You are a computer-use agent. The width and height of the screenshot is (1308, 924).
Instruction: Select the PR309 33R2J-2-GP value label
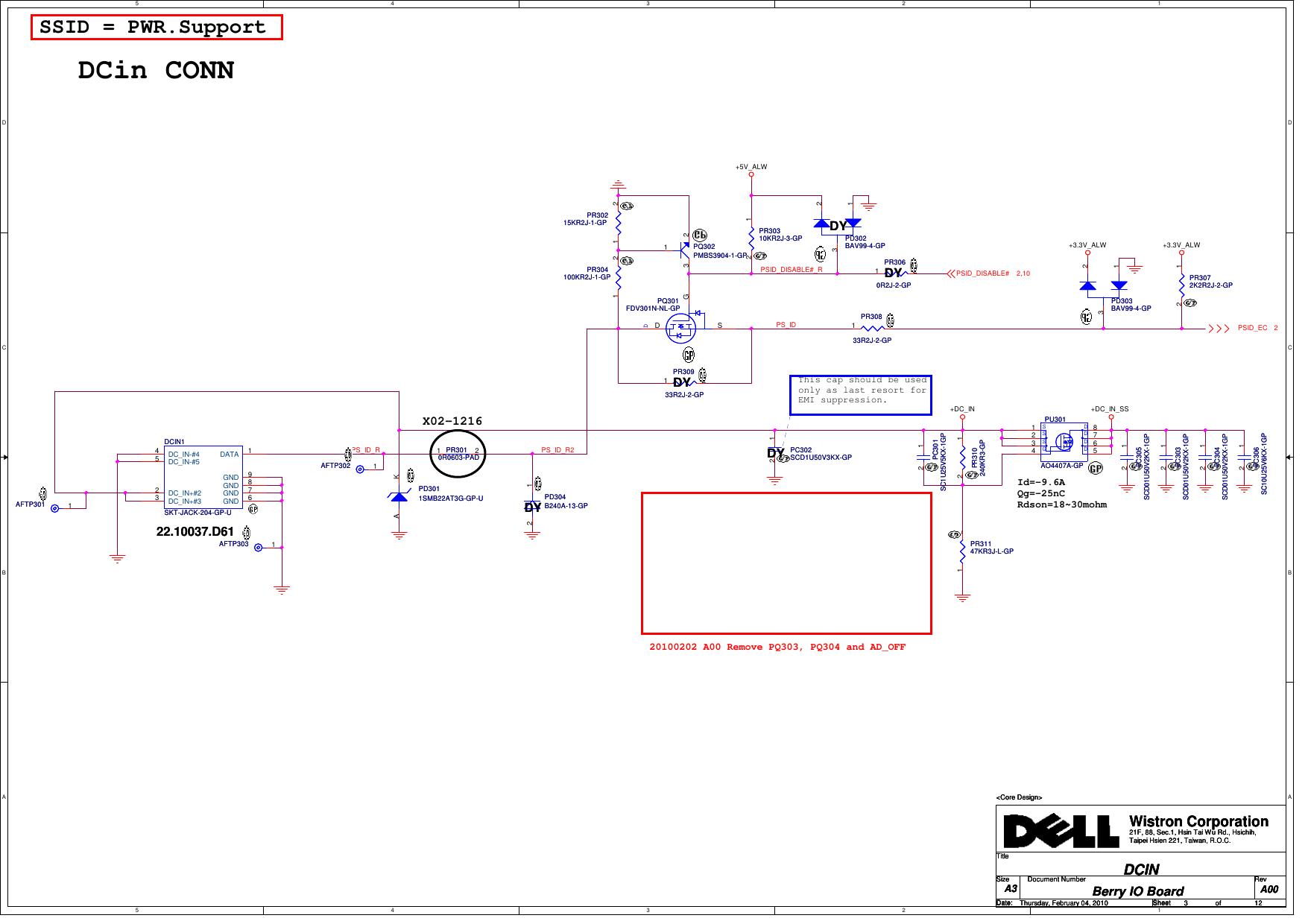pyautogui.click(x=684, y=395)
